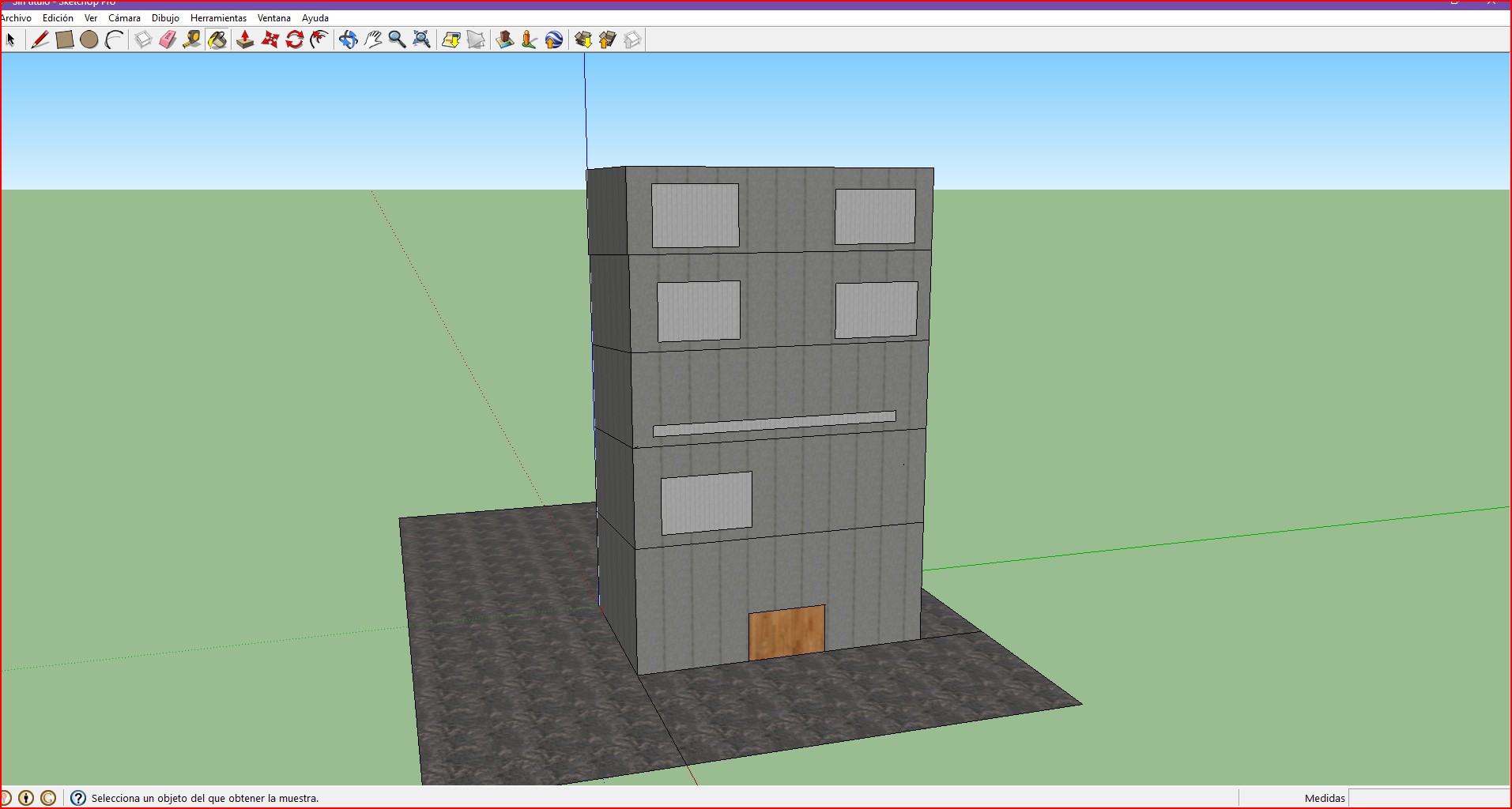
Task: Click the Paint Bucket tool
Action: pos(217,40)
